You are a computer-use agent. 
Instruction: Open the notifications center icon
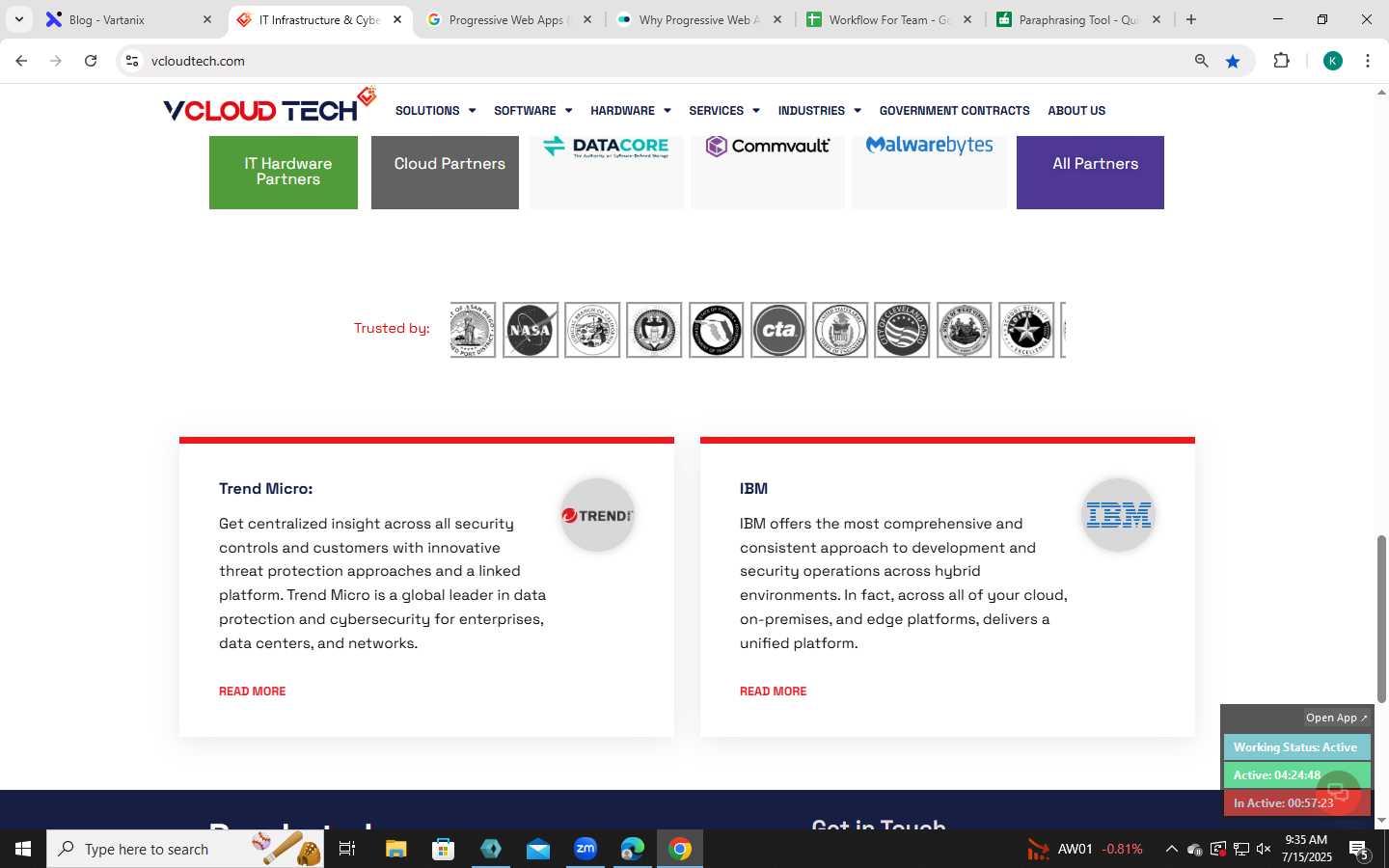click(1359, 850)
